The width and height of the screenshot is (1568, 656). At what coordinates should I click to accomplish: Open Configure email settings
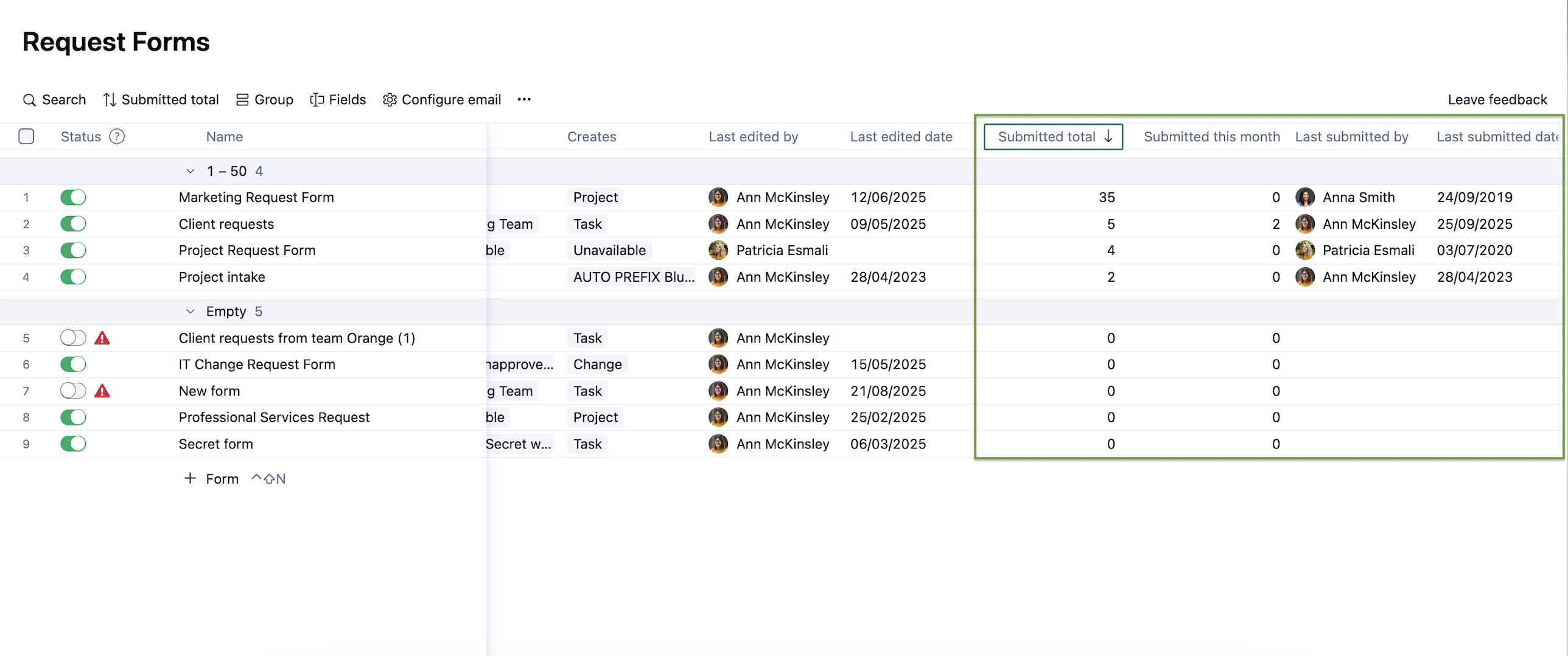442,100
